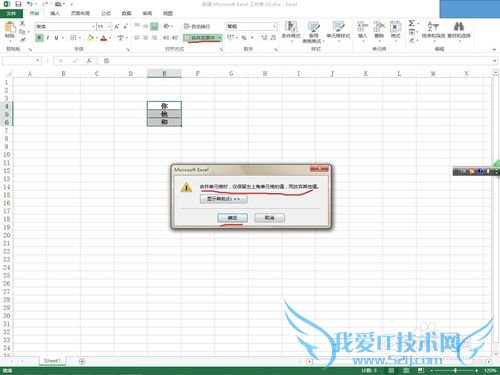Image resolution: width=500 pixels, height=375 pixels.
Task: Click the decrease font size icon
Action: (x=125, y=26)
